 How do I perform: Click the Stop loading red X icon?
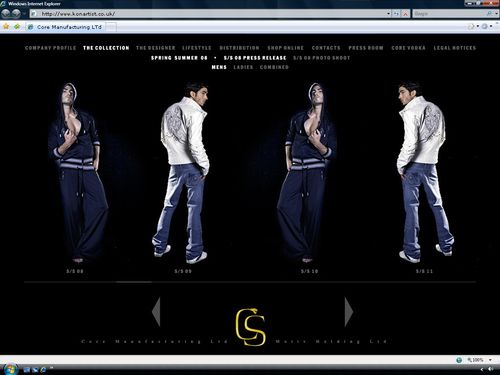pyautogui.click(x=405, y=14)
